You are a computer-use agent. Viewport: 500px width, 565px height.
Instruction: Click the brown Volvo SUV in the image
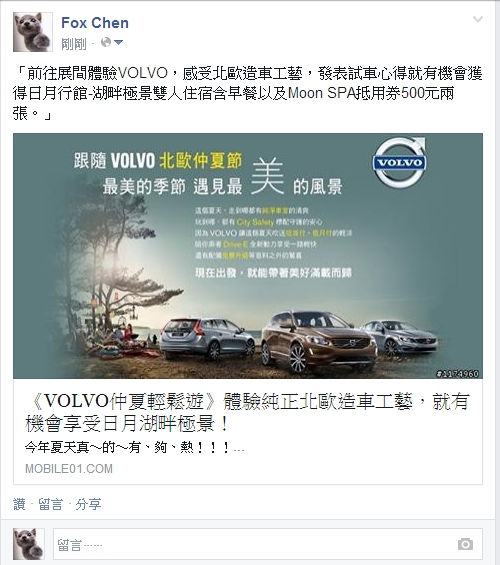pos(319,341)
